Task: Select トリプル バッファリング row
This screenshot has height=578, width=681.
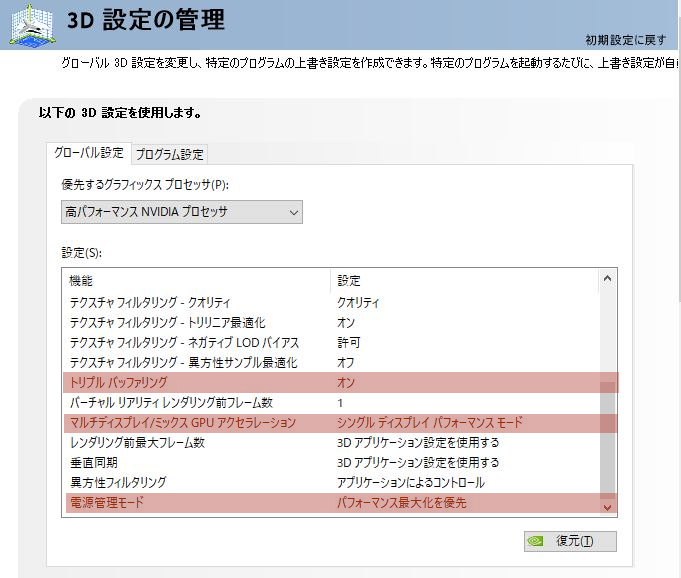Action: click(331, 383)
